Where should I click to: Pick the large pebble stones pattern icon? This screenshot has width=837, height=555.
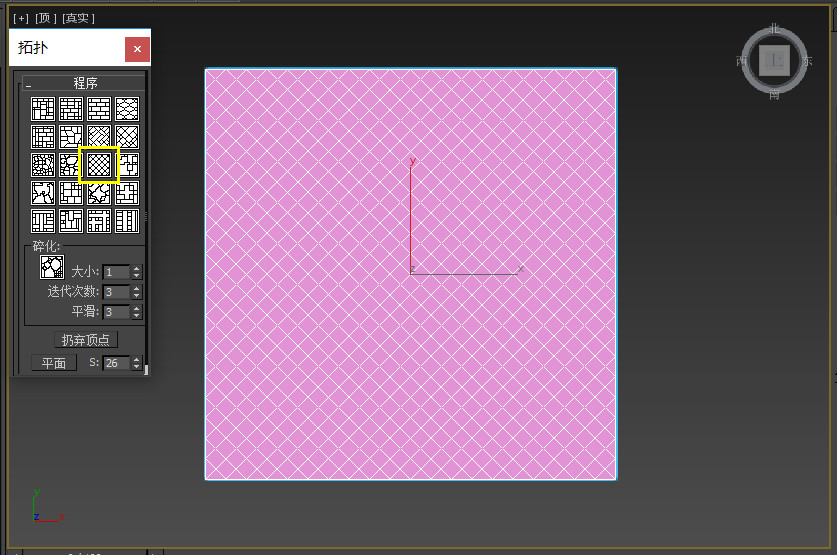point(71,165)
